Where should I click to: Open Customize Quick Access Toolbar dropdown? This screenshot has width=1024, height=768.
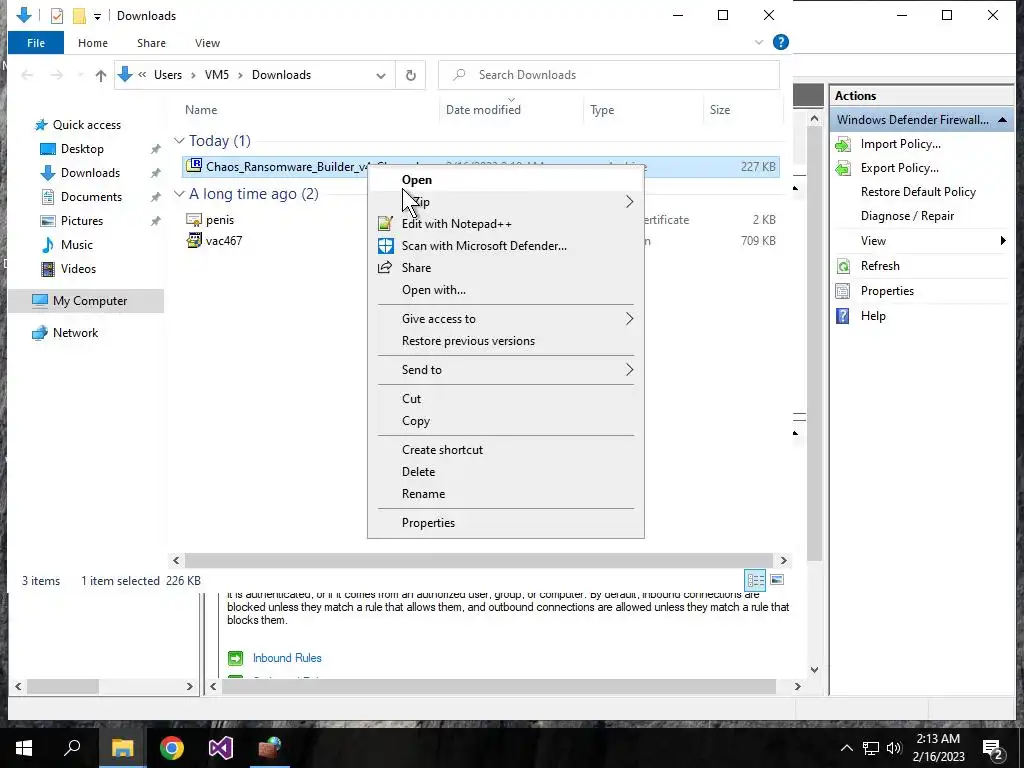point(97,17)
